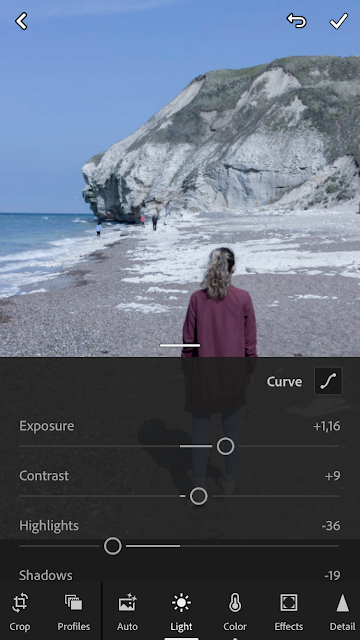Image resolution: width=360 pixels, height=640 pixels.
Task: Tap the Shadows label
Action: (x=46, y=575)
